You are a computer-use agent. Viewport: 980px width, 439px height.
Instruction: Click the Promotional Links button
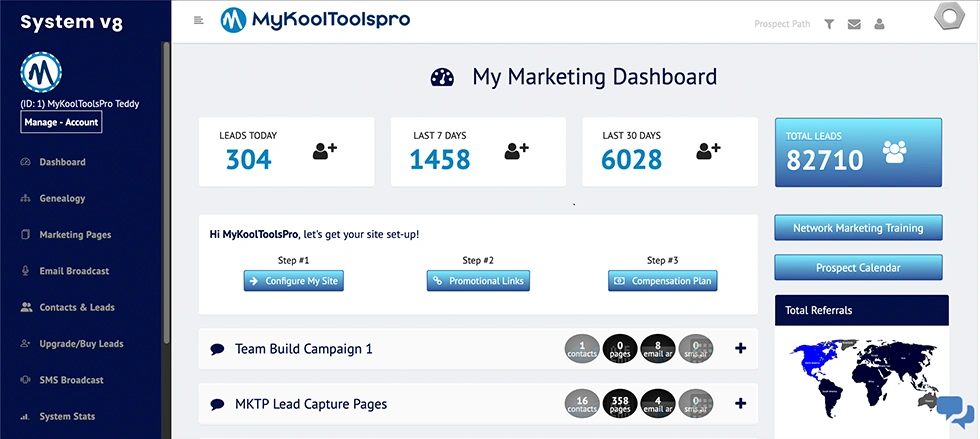click(478, 281)
